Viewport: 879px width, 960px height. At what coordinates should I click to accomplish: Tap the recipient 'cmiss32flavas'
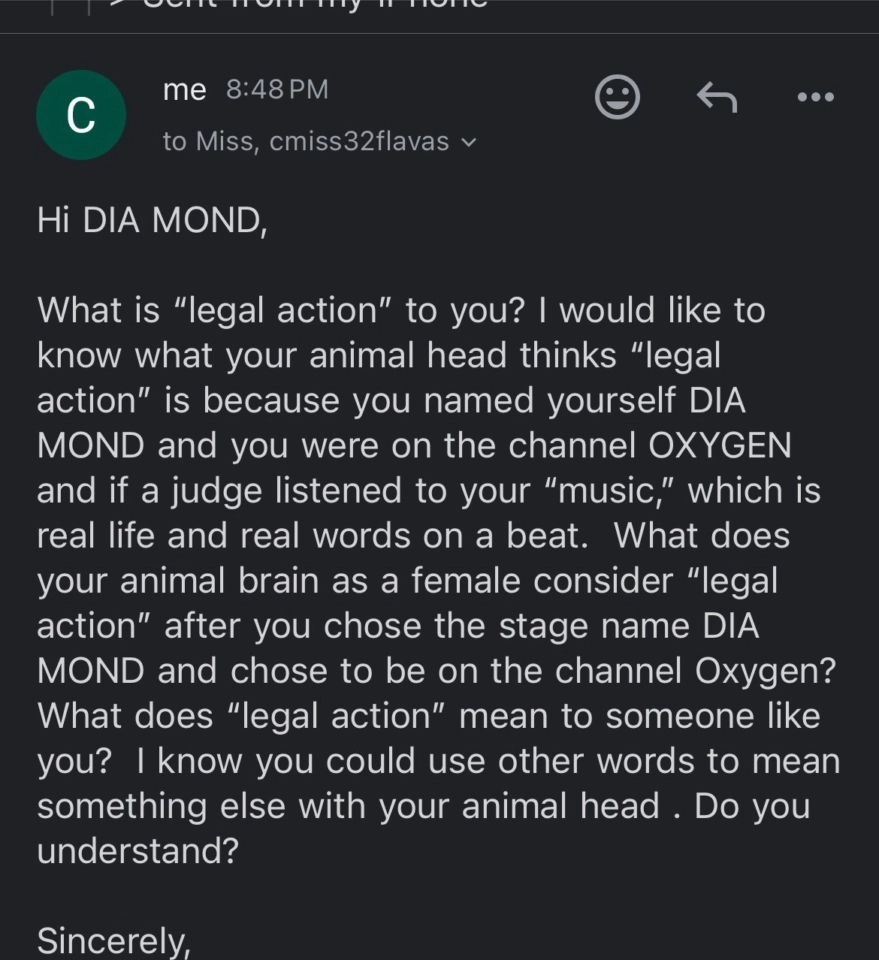point(359,141)
